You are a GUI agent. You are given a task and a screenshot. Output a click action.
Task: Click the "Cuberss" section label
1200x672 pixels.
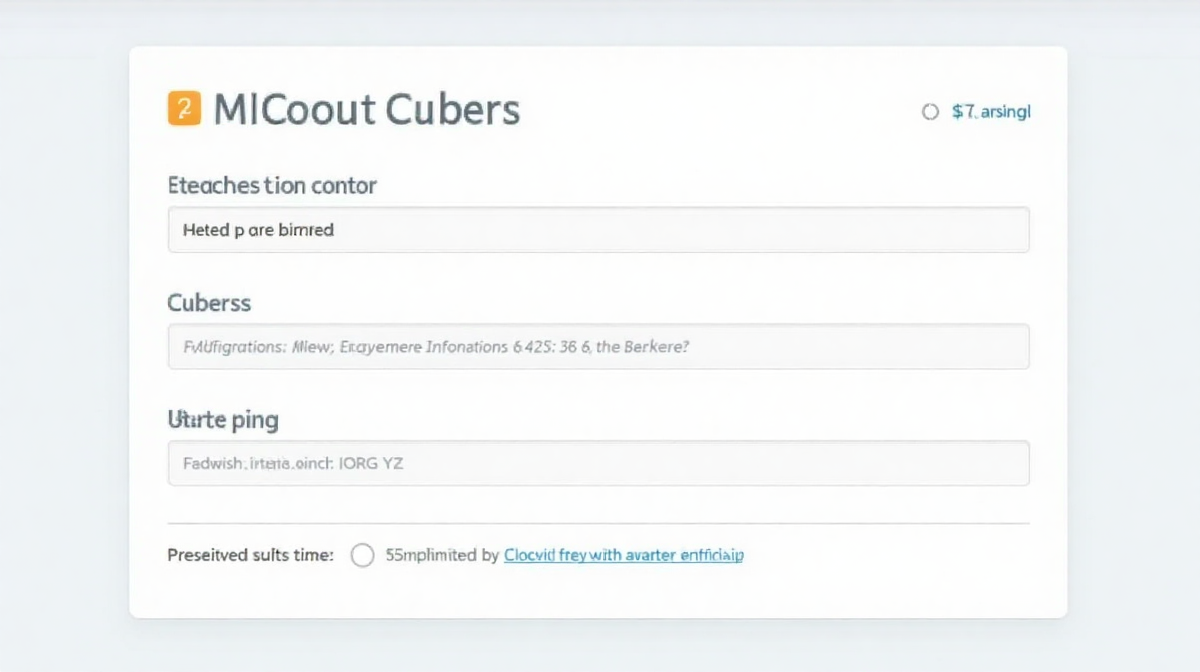pos(209,302)
